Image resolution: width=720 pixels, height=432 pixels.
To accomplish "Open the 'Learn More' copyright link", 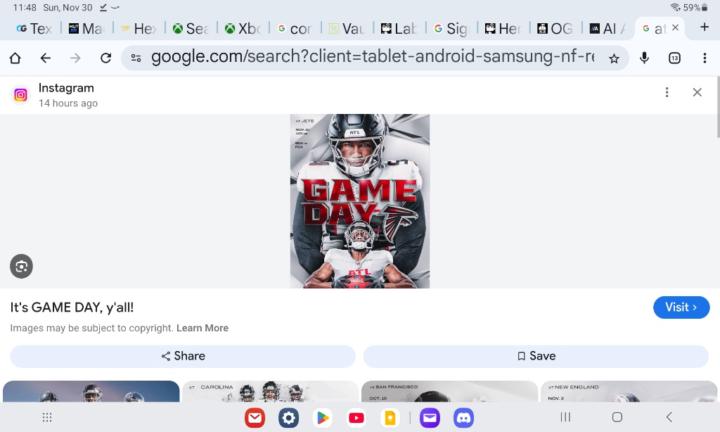I will [202, 328].
